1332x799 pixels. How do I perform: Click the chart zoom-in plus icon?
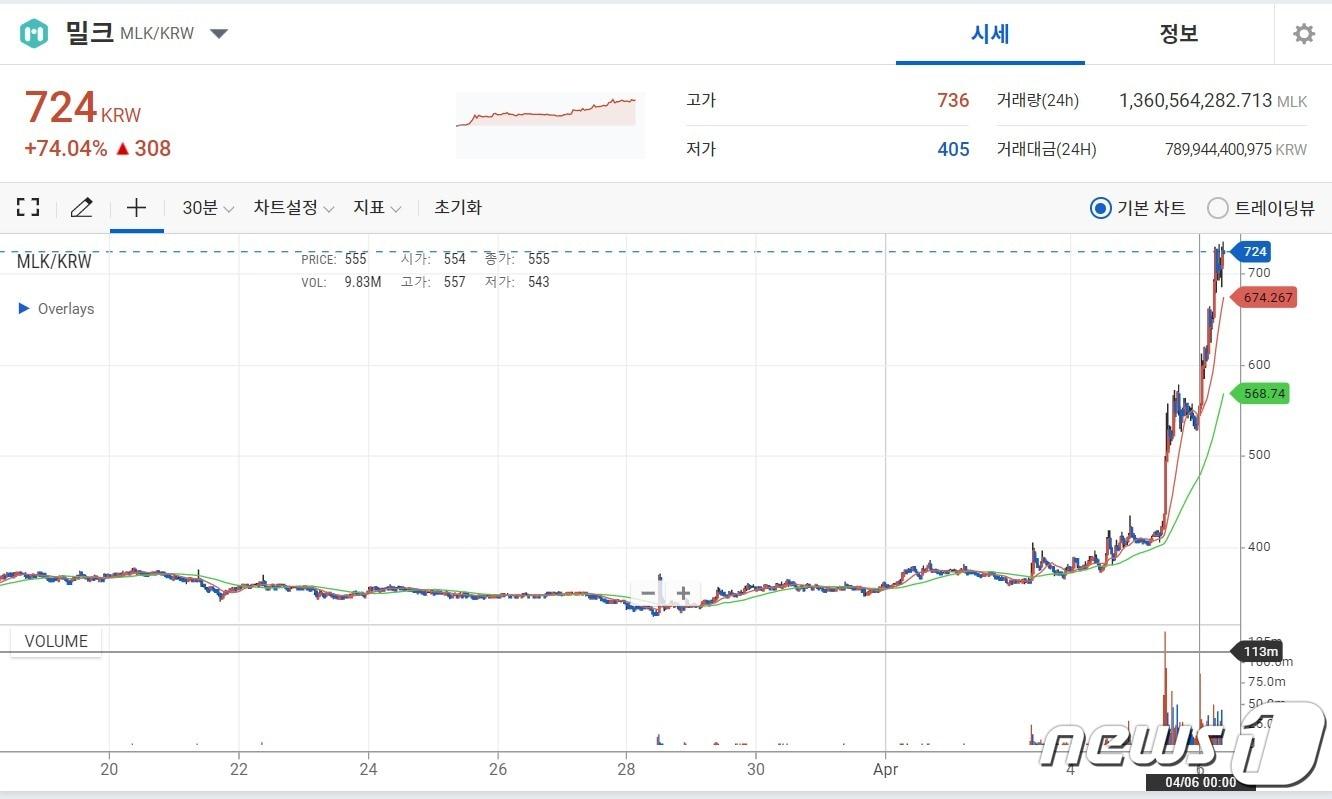[x=682, y=593]
